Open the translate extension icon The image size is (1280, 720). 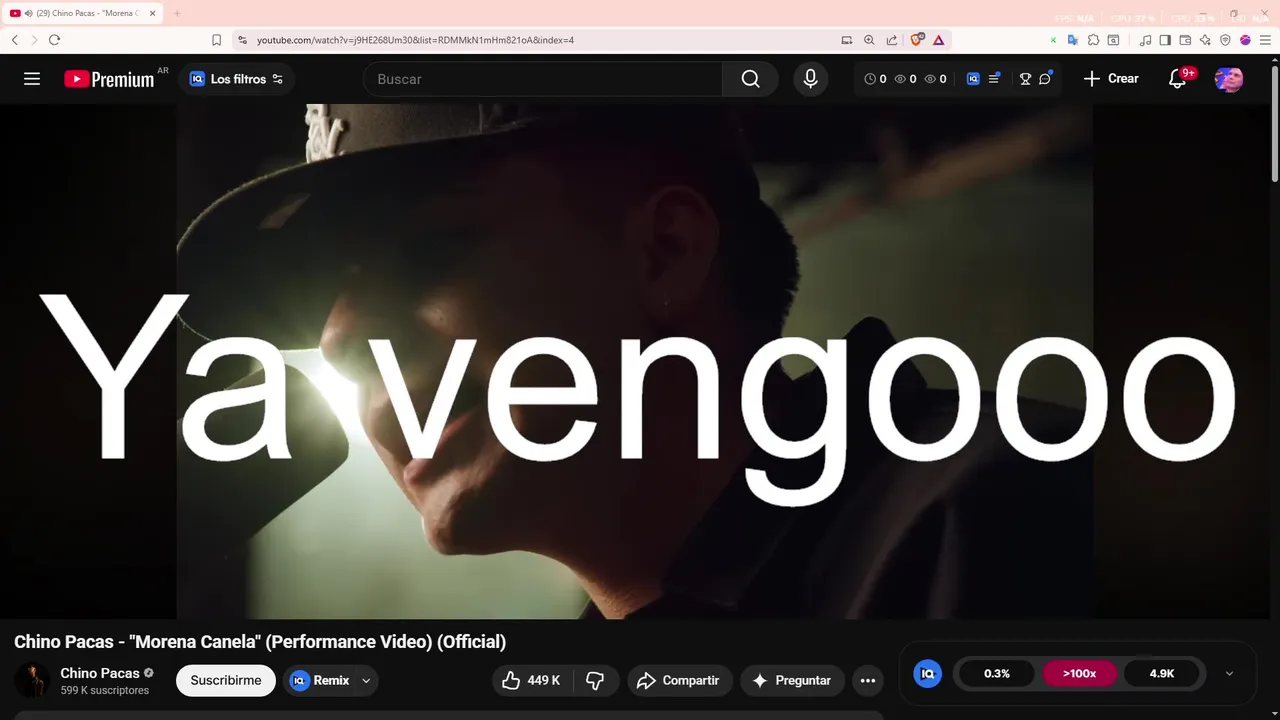pos(1072,40)
